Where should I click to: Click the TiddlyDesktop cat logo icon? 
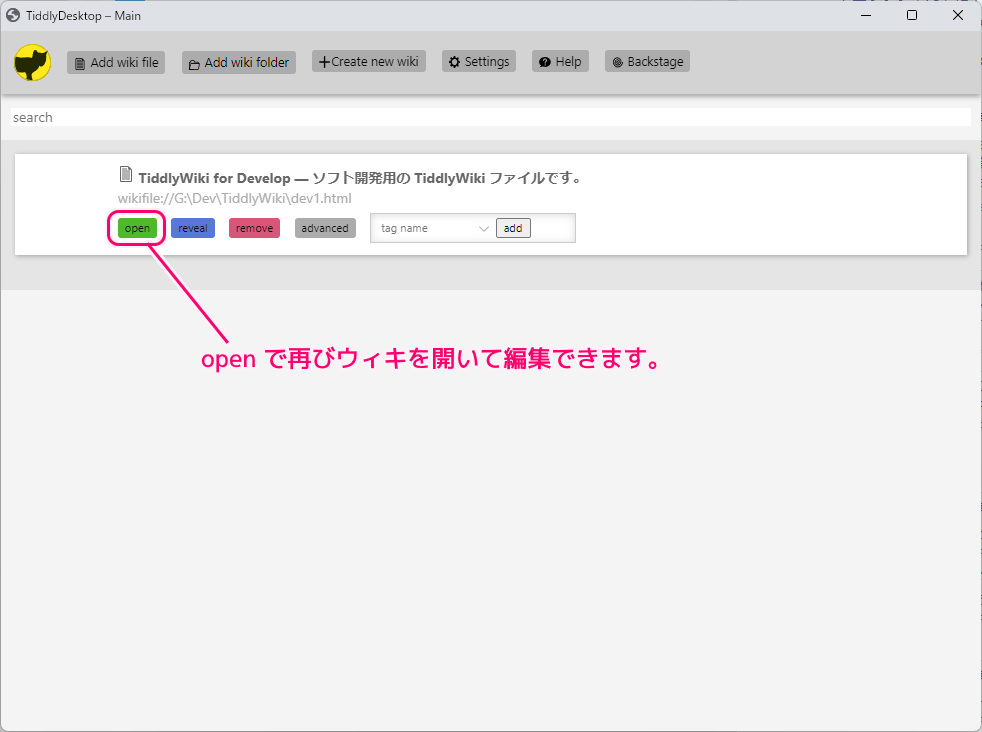[32, 62]
